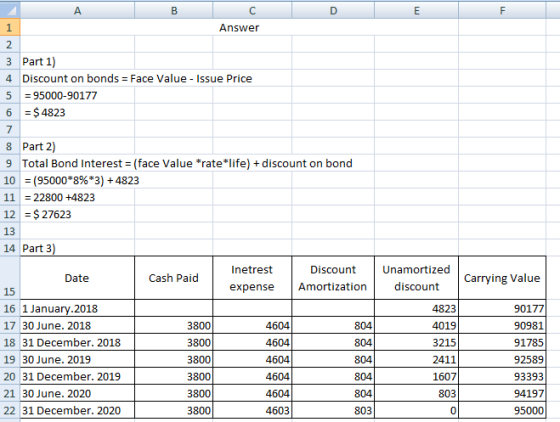Screen dimensions: 560x422
Task: Click unamortized discount 3215
Action: (x=416, y=342)
